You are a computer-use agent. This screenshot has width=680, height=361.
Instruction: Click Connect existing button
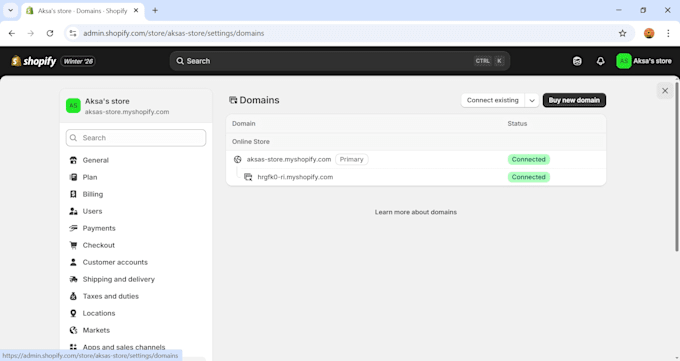[x=492, y=100]
